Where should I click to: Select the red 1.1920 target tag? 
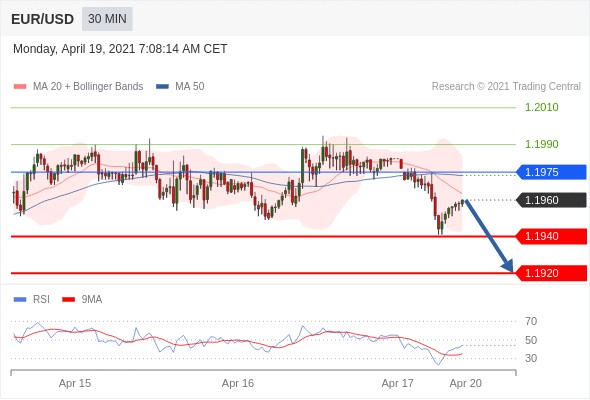pos(551,273)
